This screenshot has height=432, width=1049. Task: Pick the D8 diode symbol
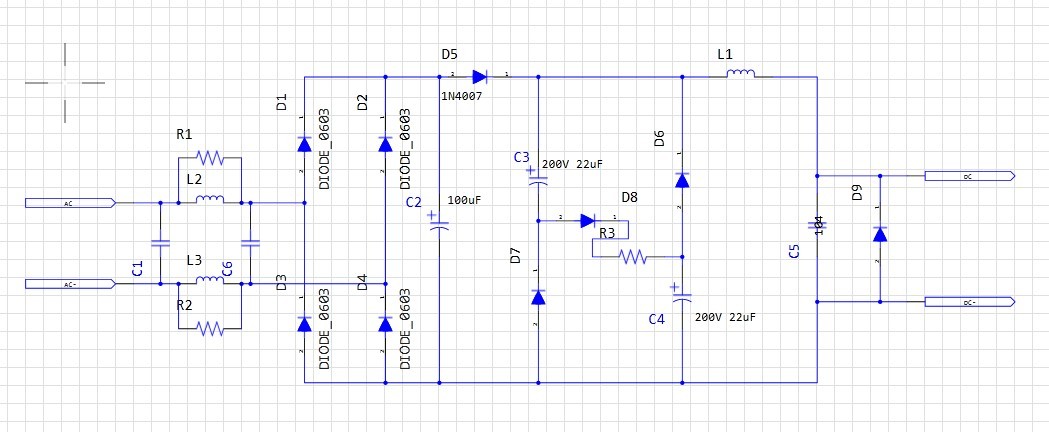pyautogui.click(x=588, y=220)
